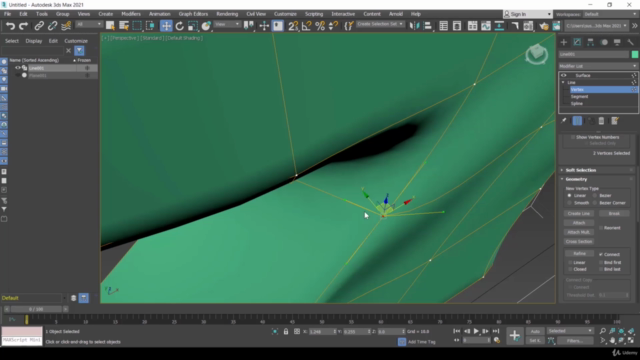Click the Attach button
This screenshot has width=640, height=360.
[579, 223]
